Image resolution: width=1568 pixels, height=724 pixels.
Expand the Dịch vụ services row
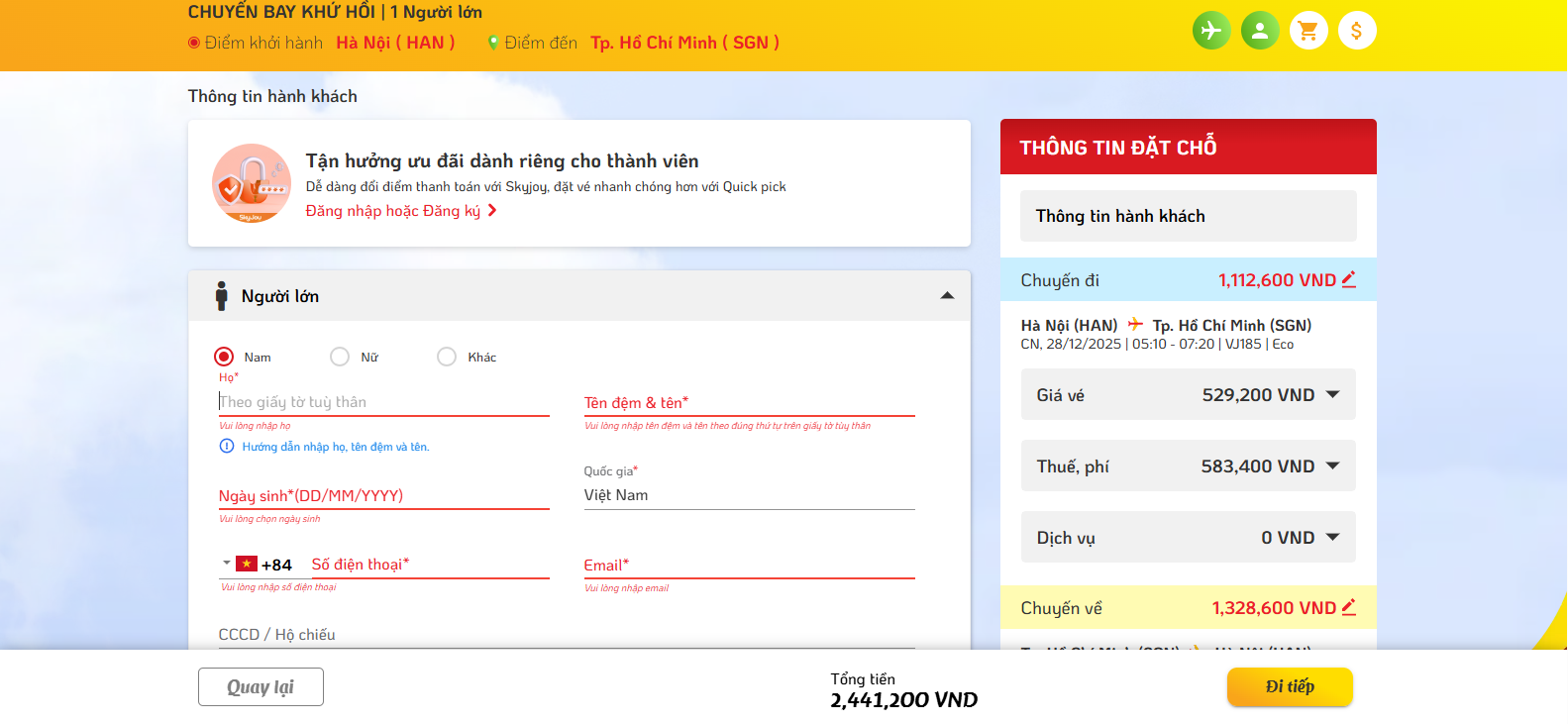[x=1332, y=538]
